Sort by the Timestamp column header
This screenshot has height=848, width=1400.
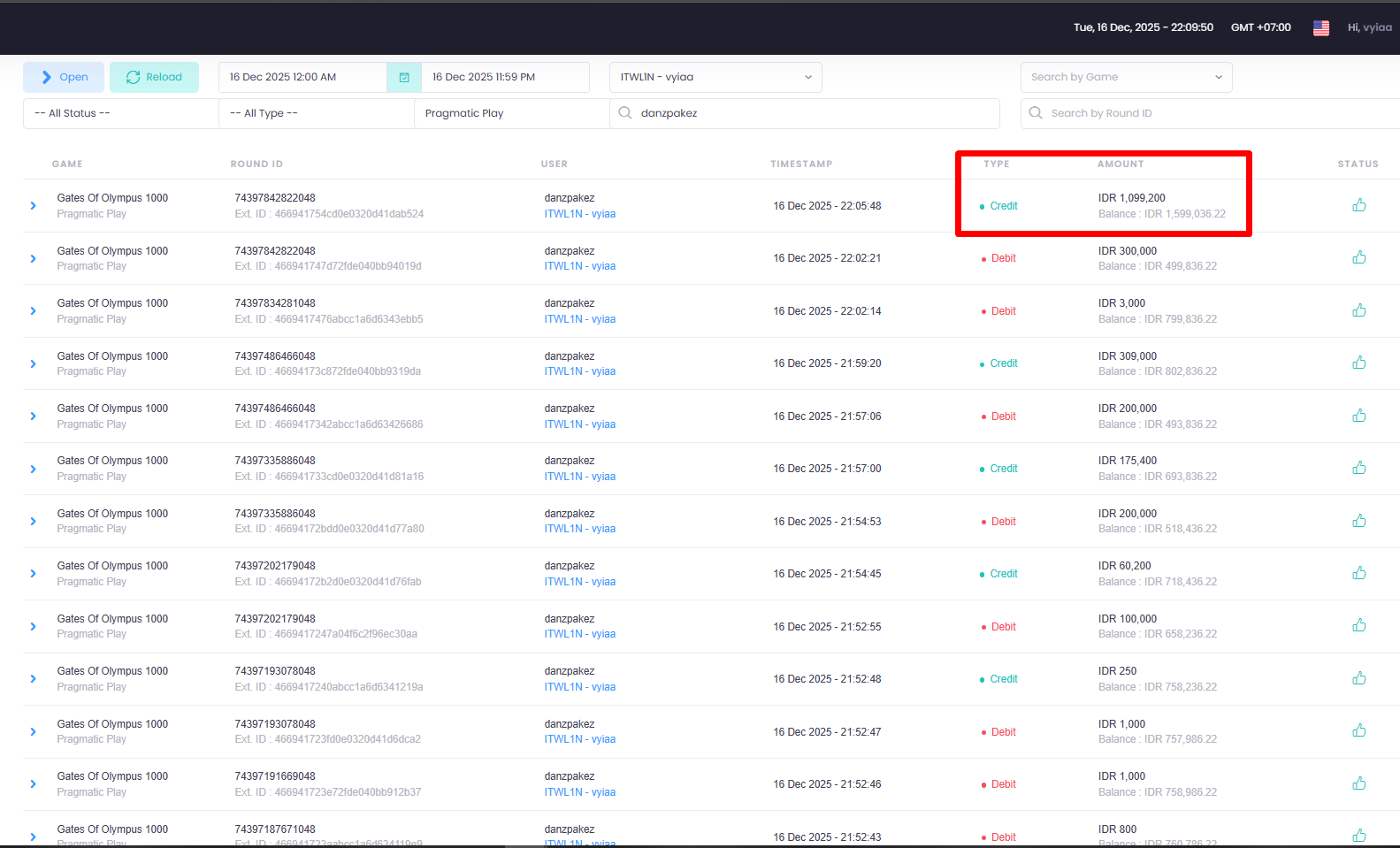coord(801,164)
